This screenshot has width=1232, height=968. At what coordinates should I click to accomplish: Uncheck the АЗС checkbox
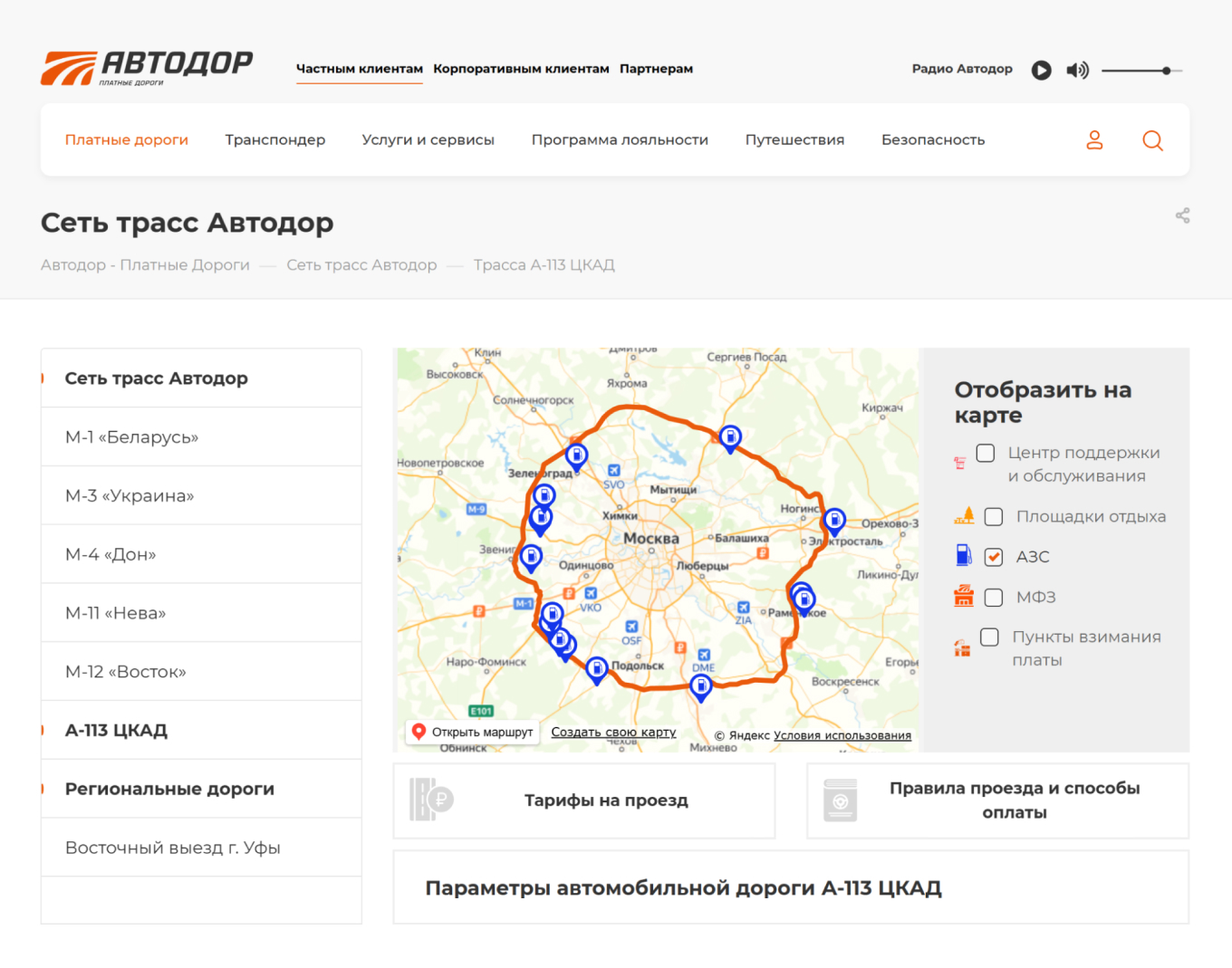[994, 557]
